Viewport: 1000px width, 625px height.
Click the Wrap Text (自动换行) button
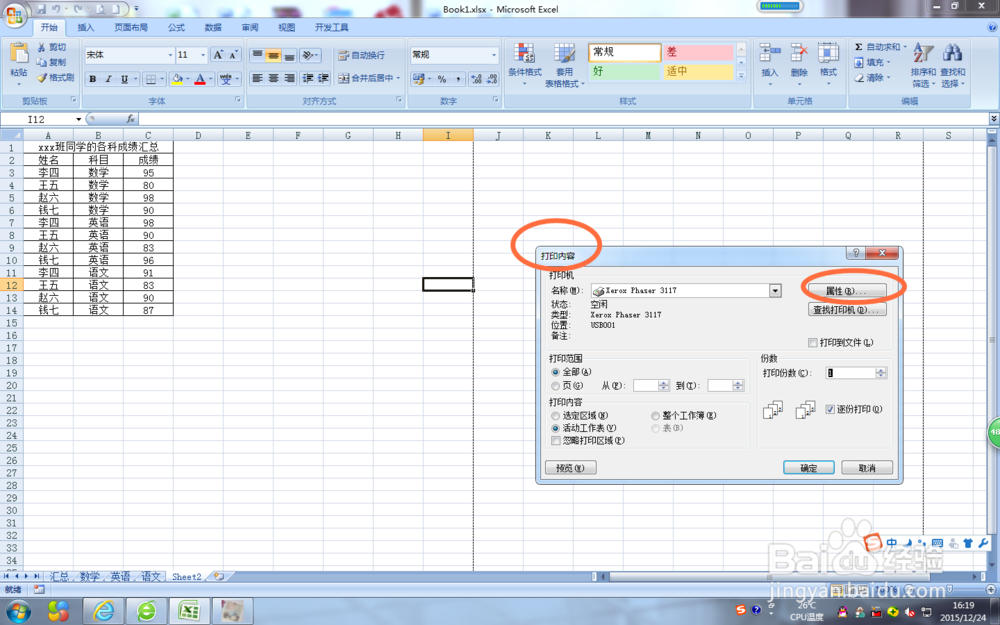(x=361, y=55)
